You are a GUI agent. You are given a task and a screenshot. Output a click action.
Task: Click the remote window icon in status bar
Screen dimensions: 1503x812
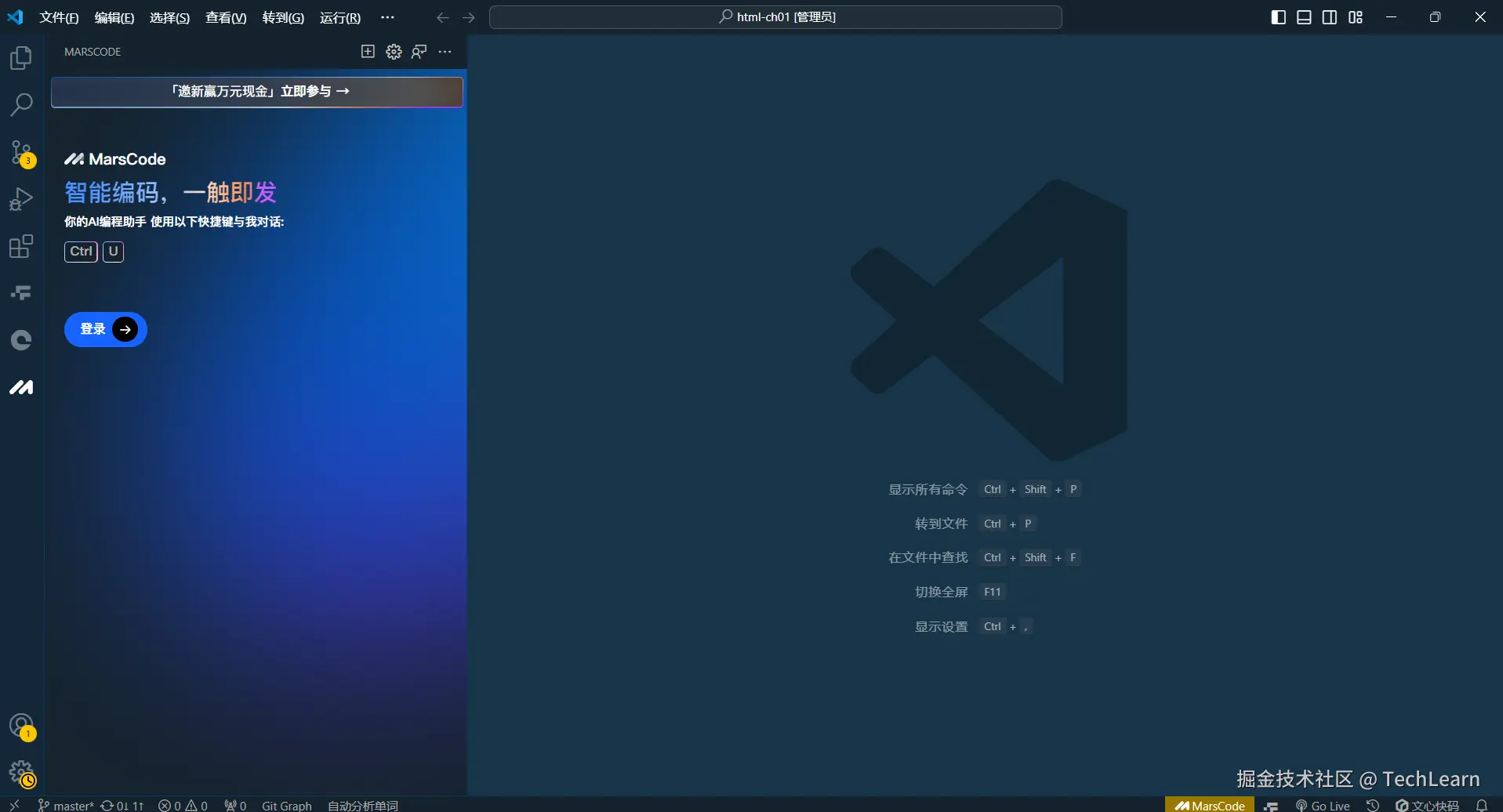click(14, 805)
